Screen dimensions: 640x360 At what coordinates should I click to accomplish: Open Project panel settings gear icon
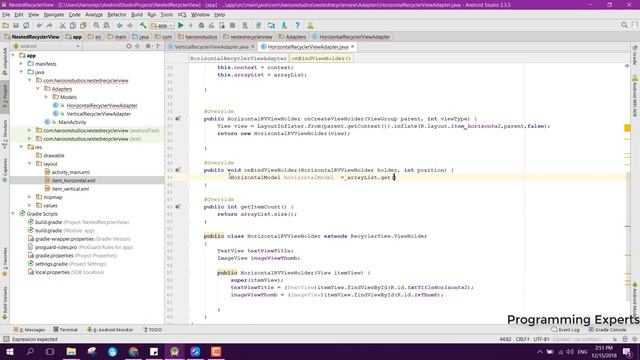tap(148, 46)
